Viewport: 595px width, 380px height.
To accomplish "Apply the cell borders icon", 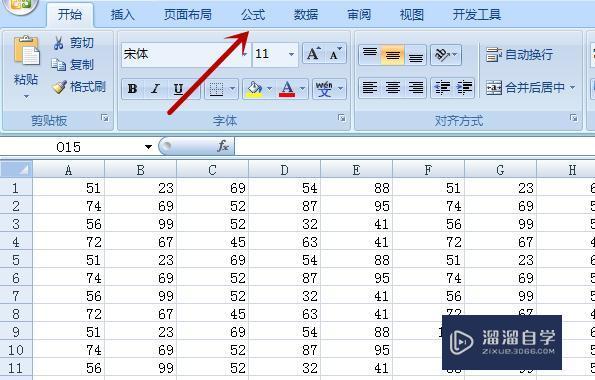I will click(x=216, y=89).
